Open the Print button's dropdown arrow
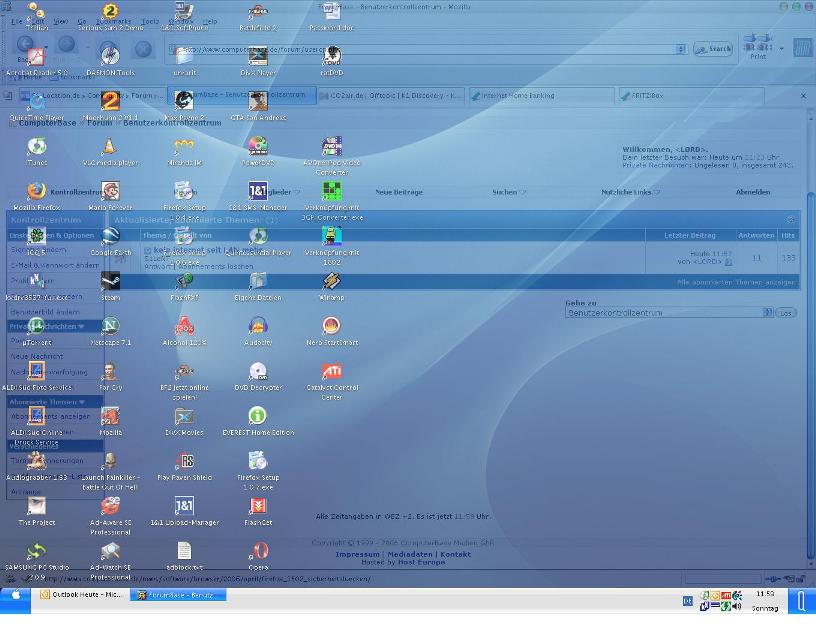Screen dimensions: 816x635 [782, 49]
